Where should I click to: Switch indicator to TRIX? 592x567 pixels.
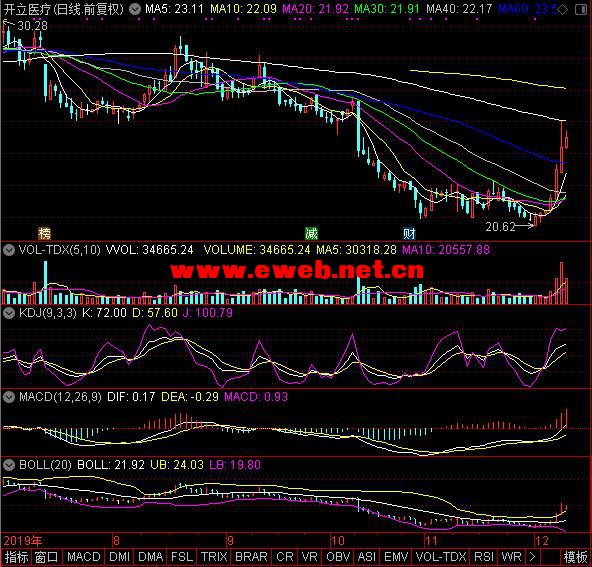tap(214, 557)
